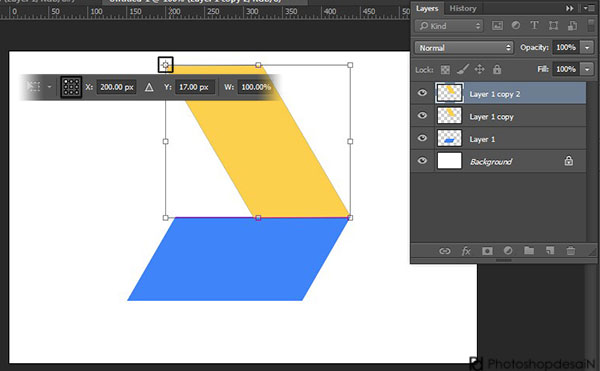
Task: Click the X position field
Action: (116, 87)
